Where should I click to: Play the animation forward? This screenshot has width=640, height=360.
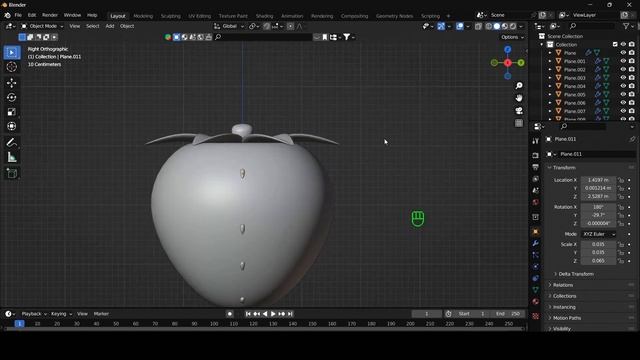273,314
